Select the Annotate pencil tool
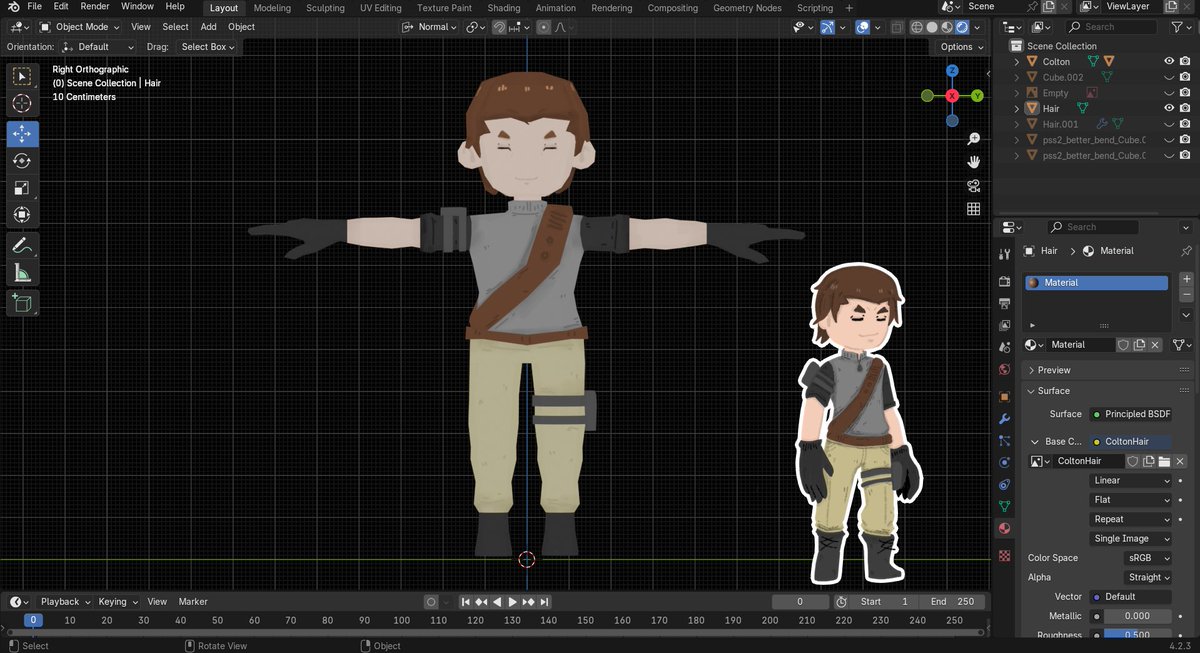 click(x=22, y=245)
